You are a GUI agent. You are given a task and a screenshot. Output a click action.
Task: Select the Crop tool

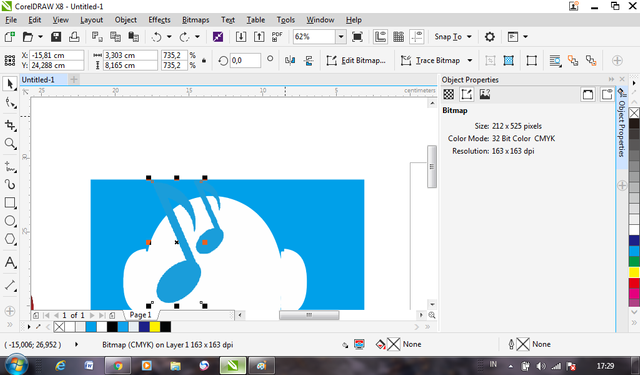[10, 125]
